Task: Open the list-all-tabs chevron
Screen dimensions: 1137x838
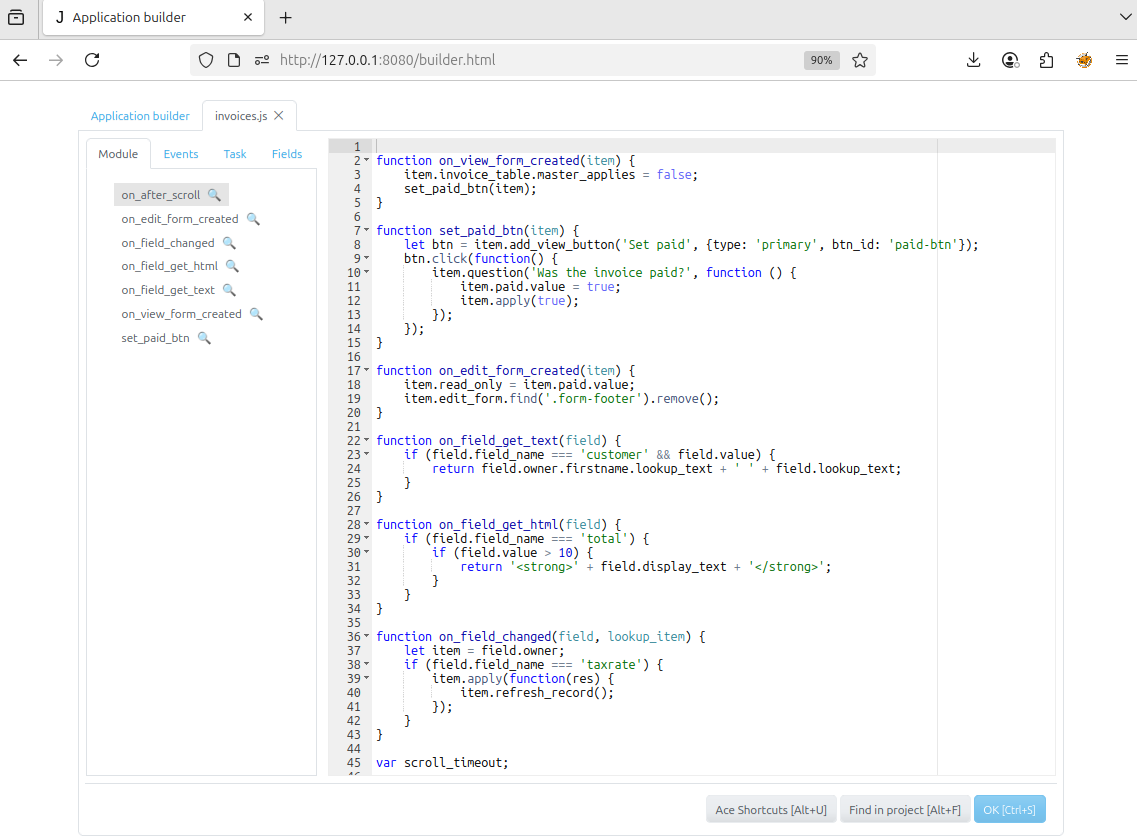Action: coord(1124,17)
